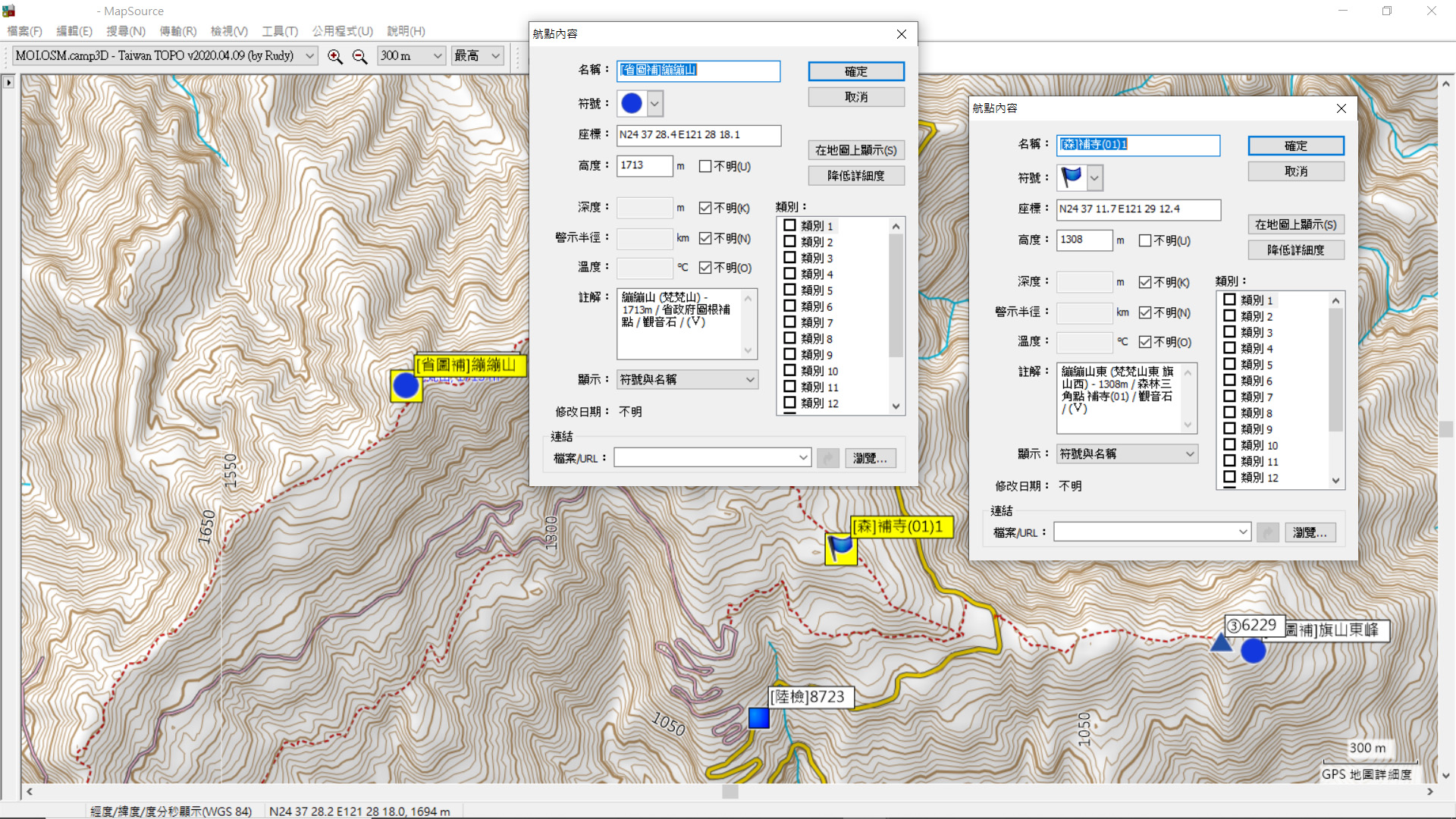Open the 檢視(V) menu
Image resolution: width=1456 pixels, height=819 pixels.
[x=229, y=31]
